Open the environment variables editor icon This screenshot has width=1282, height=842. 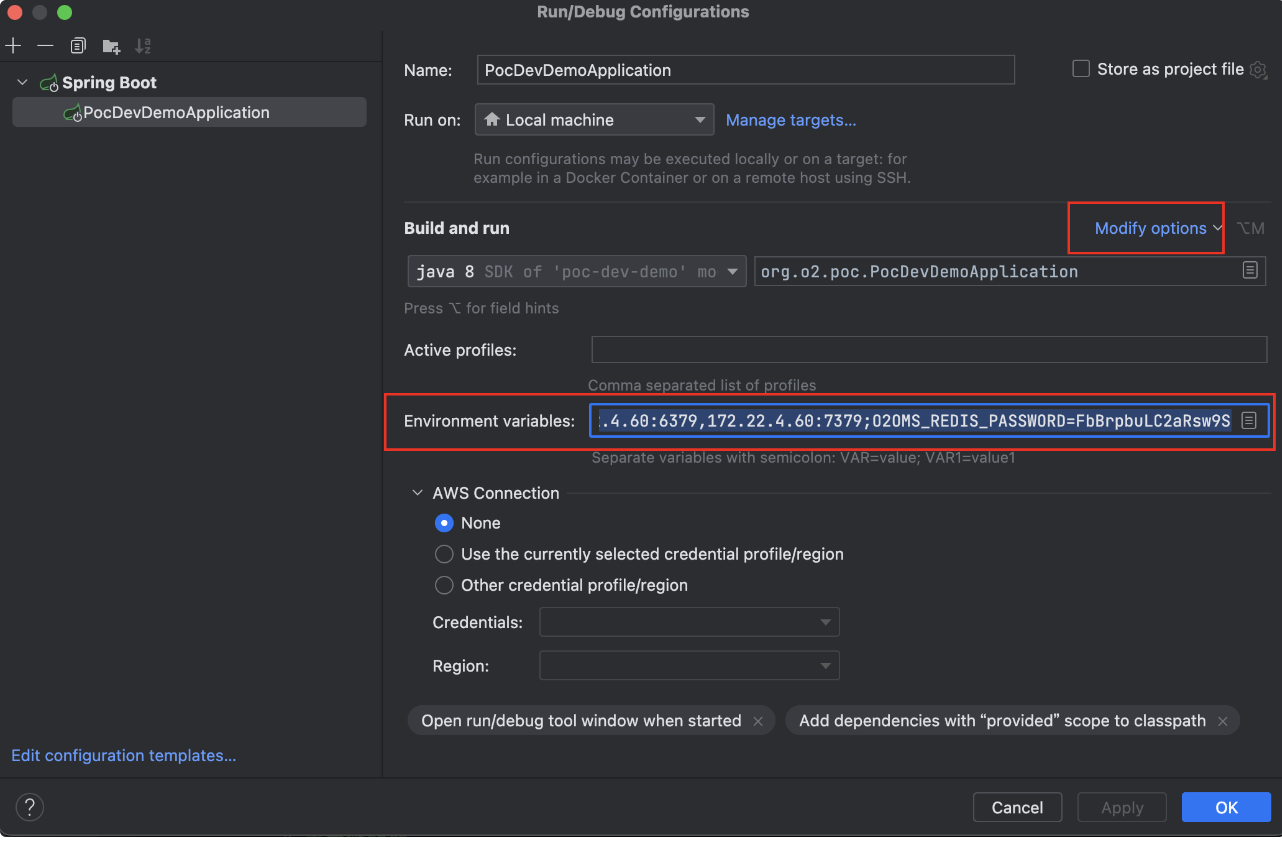[x=1248, y=421]
